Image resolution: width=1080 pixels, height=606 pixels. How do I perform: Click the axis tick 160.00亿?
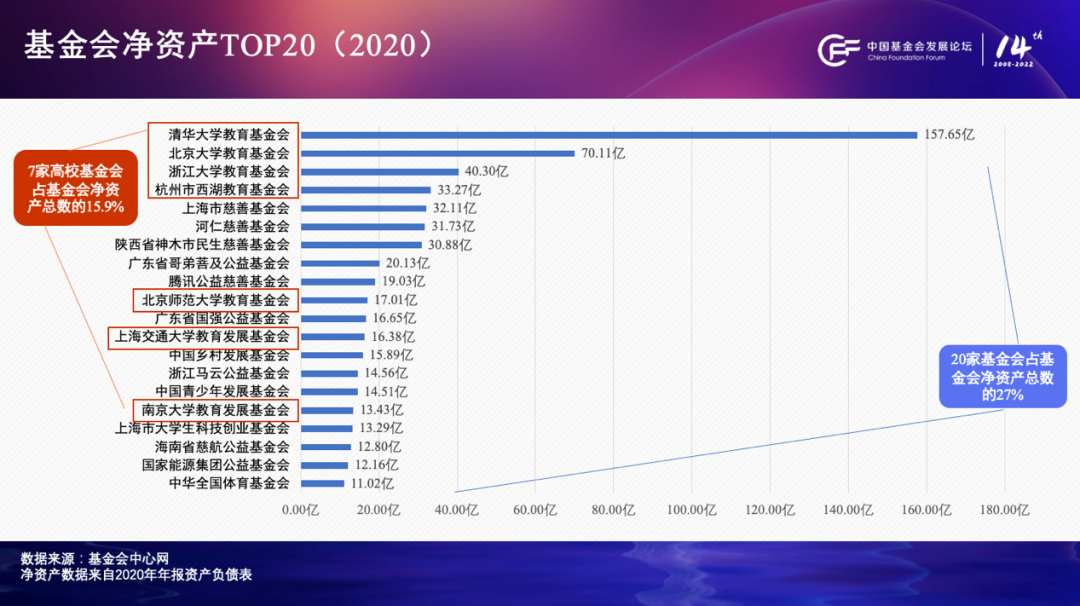coord(926,510)
